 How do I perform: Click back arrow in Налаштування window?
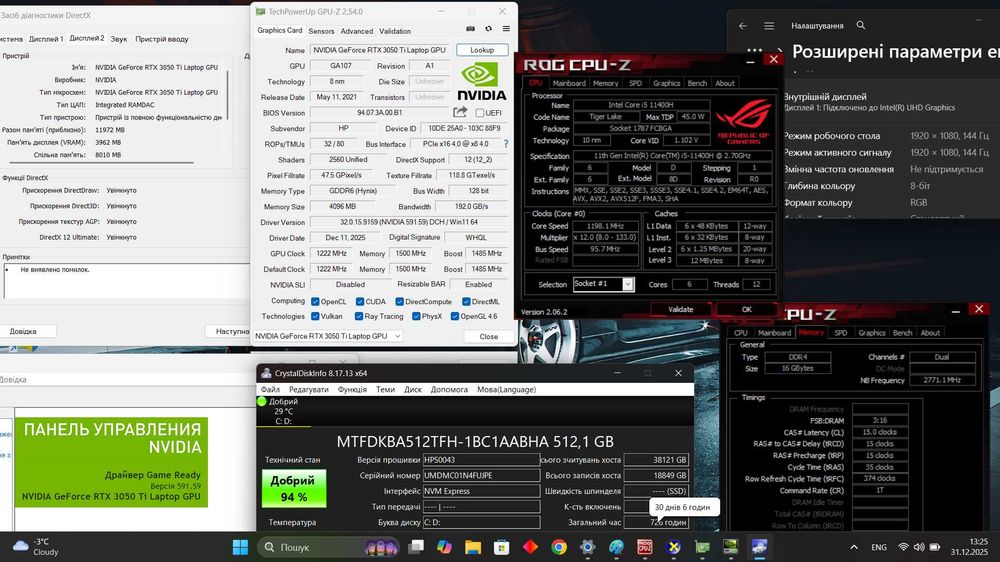click(x=742, y=26)
